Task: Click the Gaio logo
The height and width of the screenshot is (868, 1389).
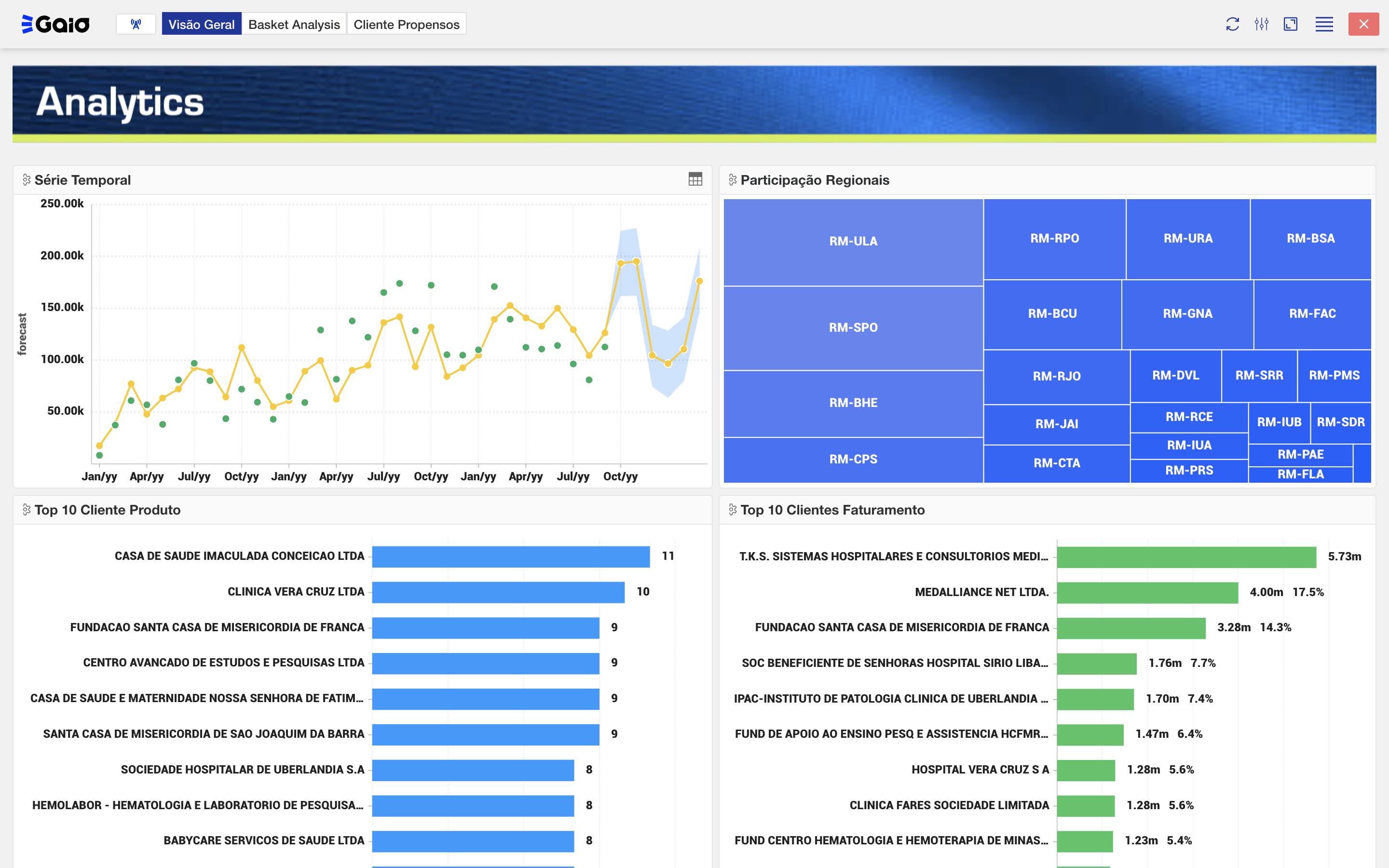Action: pos(55,24)
